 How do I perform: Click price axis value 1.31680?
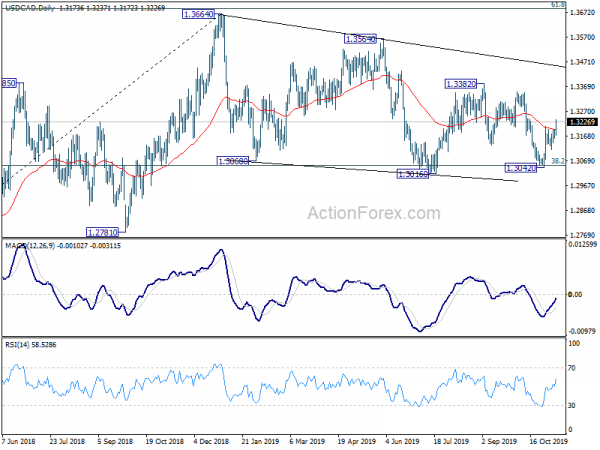[582, 137]
